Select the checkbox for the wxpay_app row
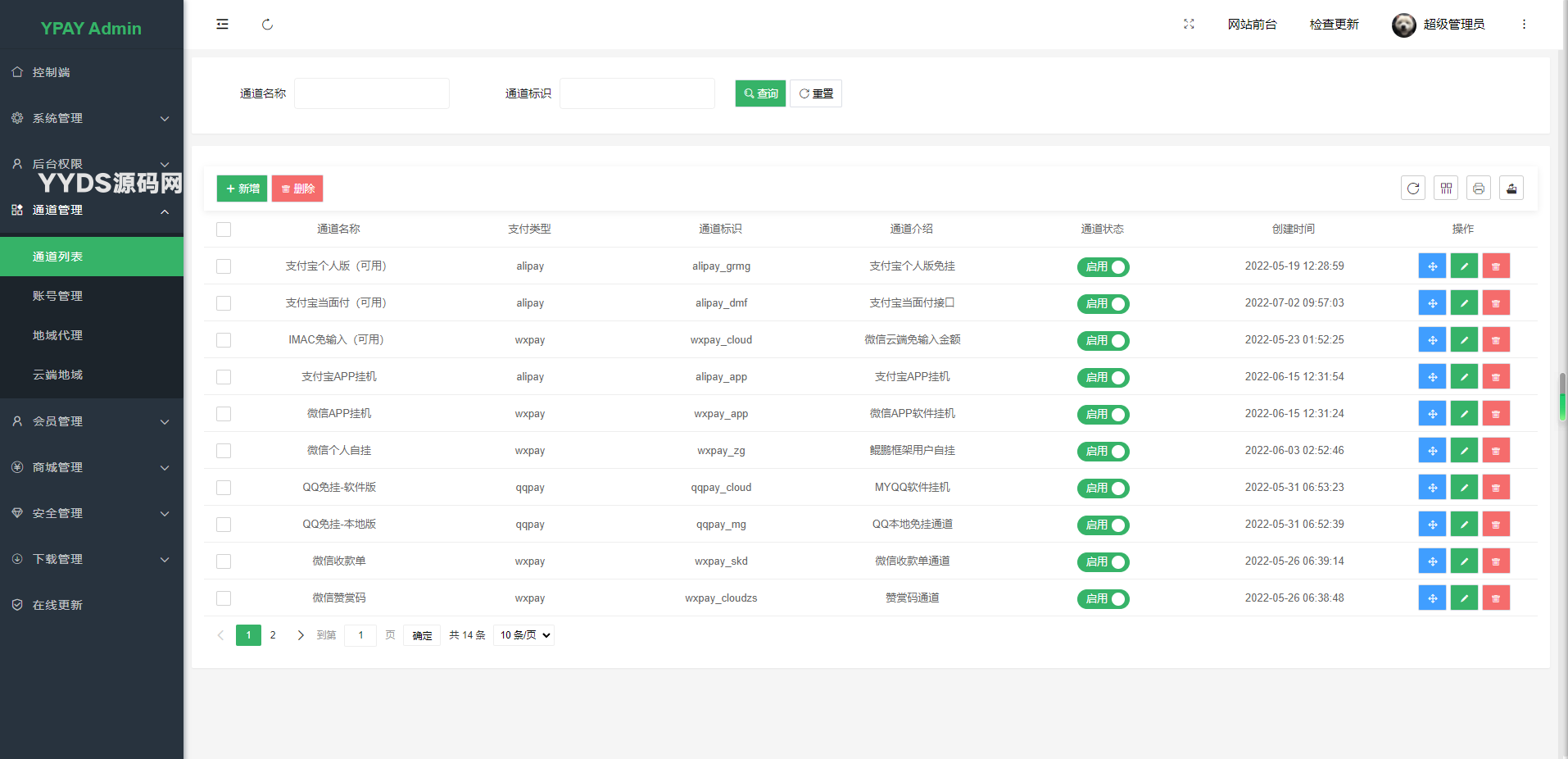 (224, 414)
